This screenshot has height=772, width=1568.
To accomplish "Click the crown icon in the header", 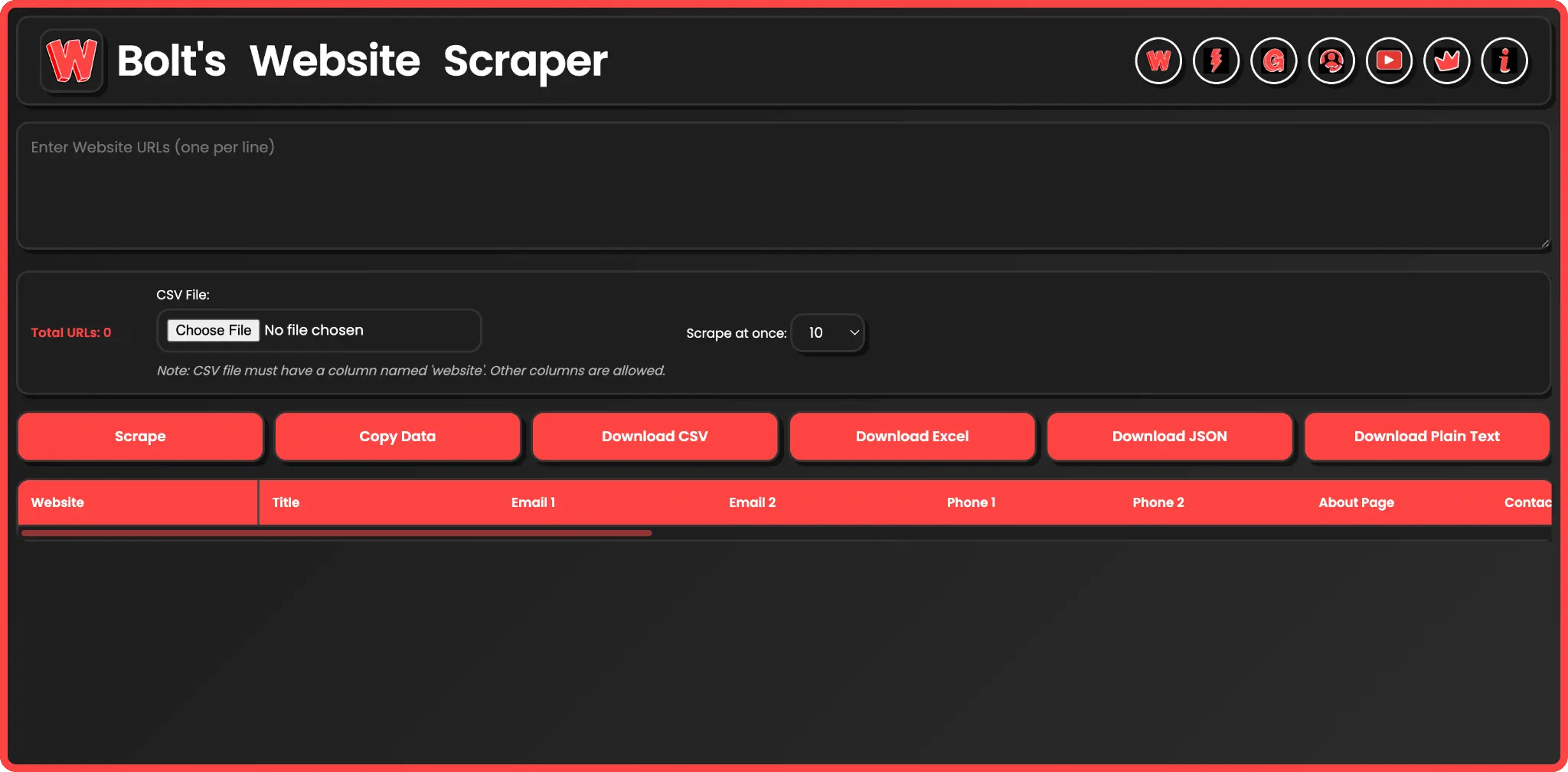I will click(x=1446, y=61).
